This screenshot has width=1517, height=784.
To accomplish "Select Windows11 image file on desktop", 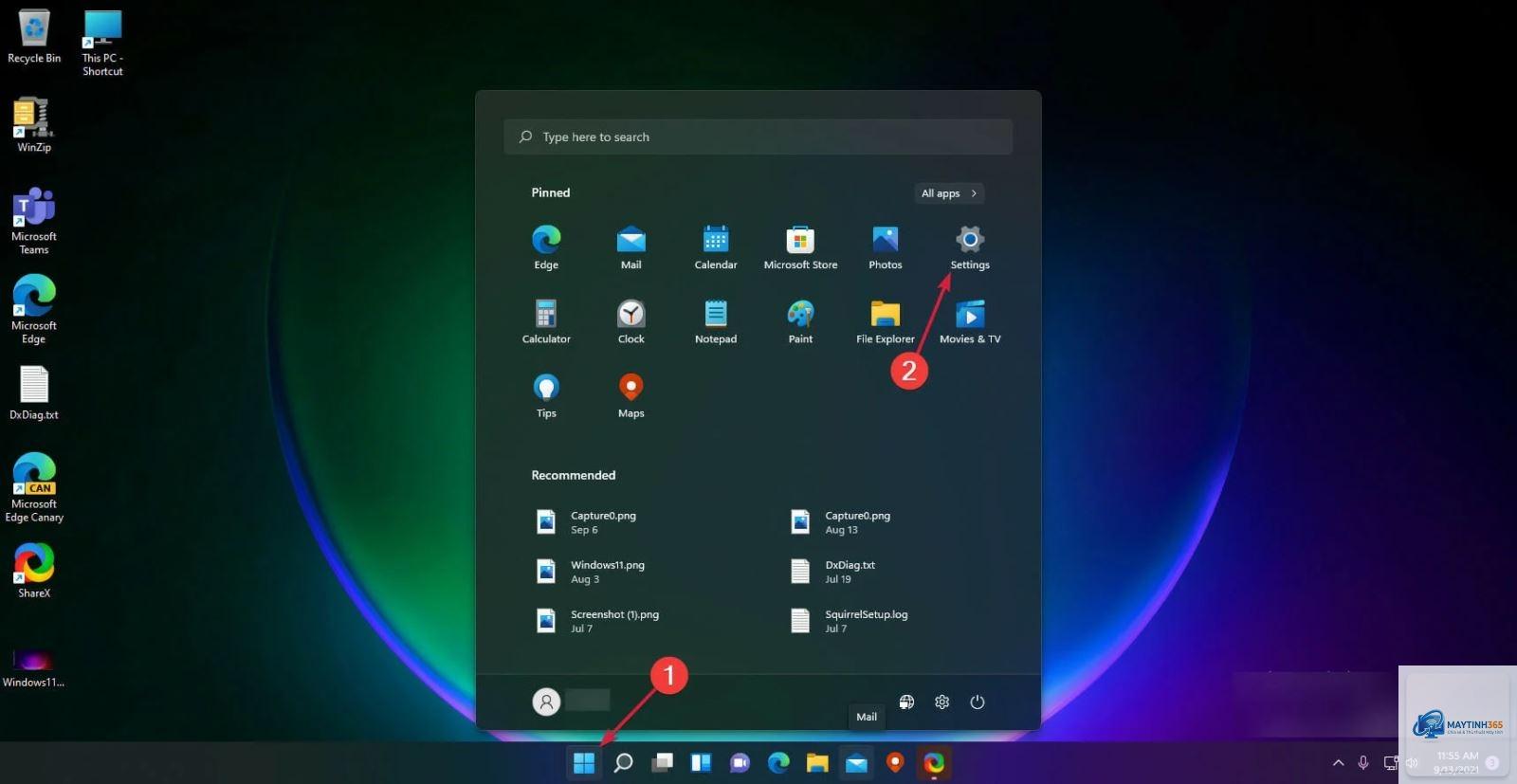I will pyautogui.click(x=34, y=666).
